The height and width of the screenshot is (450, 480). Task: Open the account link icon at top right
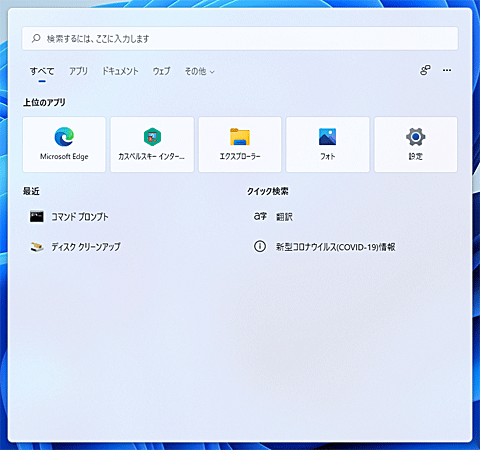pyautogui.click(x=425, y=70)
